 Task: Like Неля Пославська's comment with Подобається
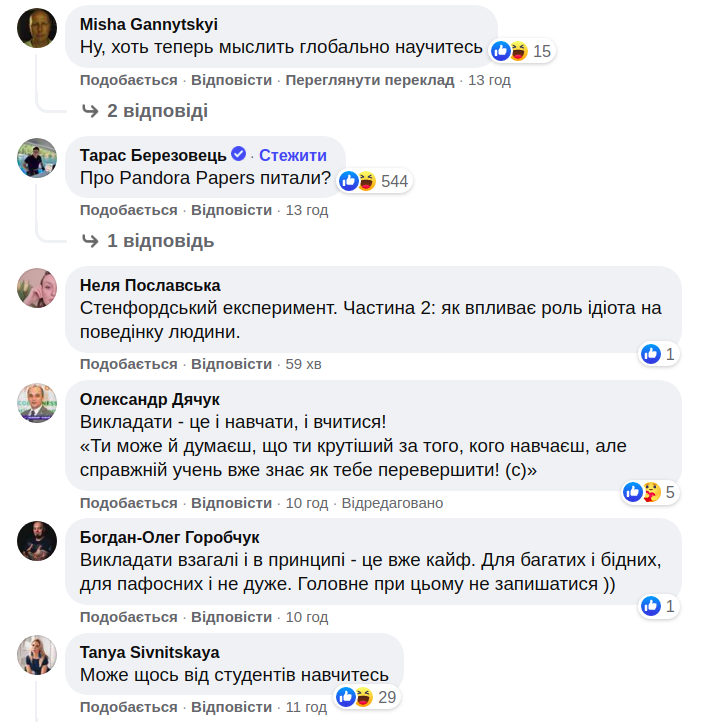click(128, 364)
